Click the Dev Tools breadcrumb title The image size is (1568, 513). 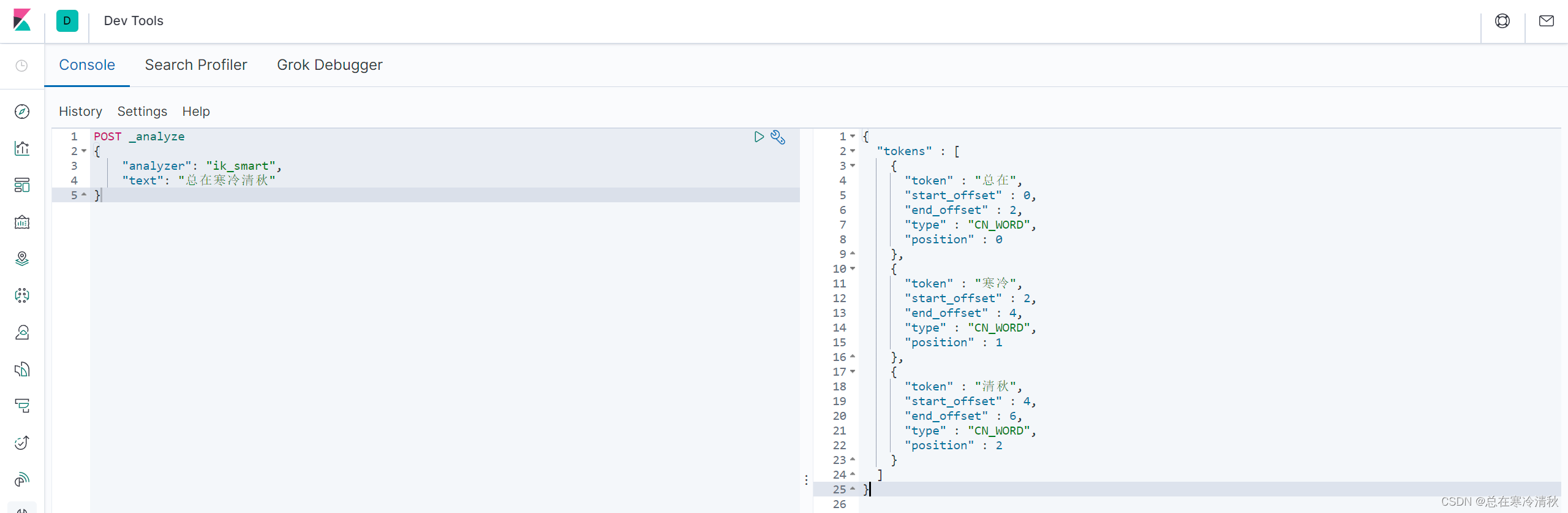pyautogui.click(x=134, y=21)
